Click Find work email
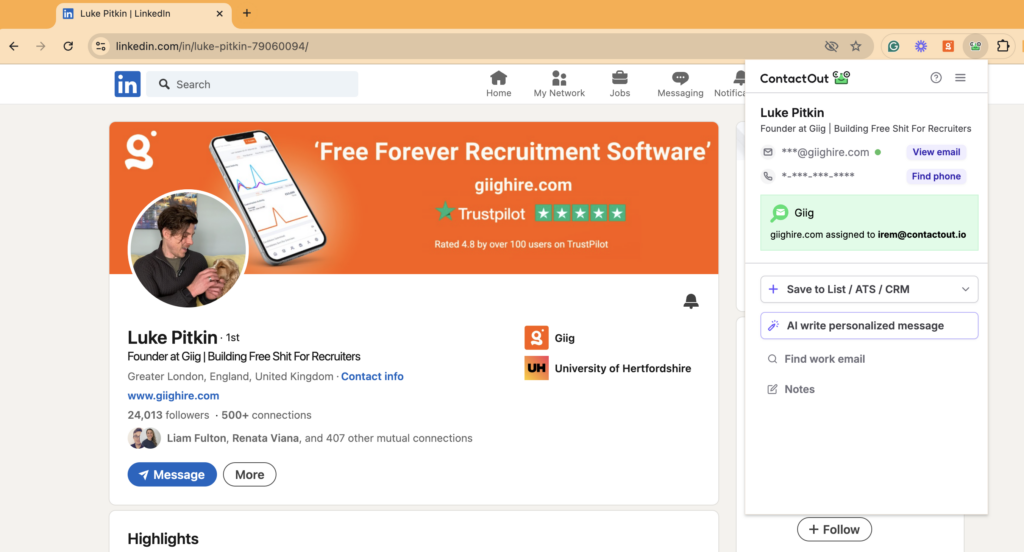Viewport: 1024px width, 552px height. 816,359
